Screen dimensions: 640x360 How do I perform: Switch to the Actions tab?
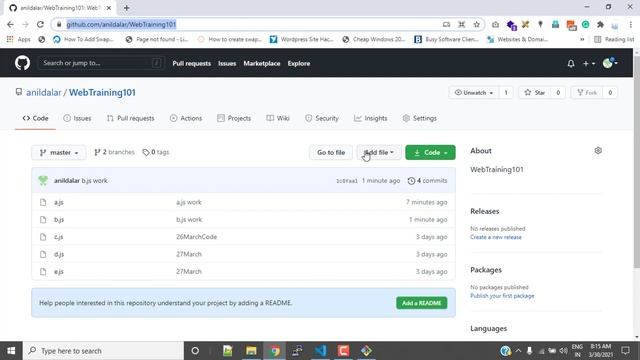pyautogui.click(x=186, y=118)
